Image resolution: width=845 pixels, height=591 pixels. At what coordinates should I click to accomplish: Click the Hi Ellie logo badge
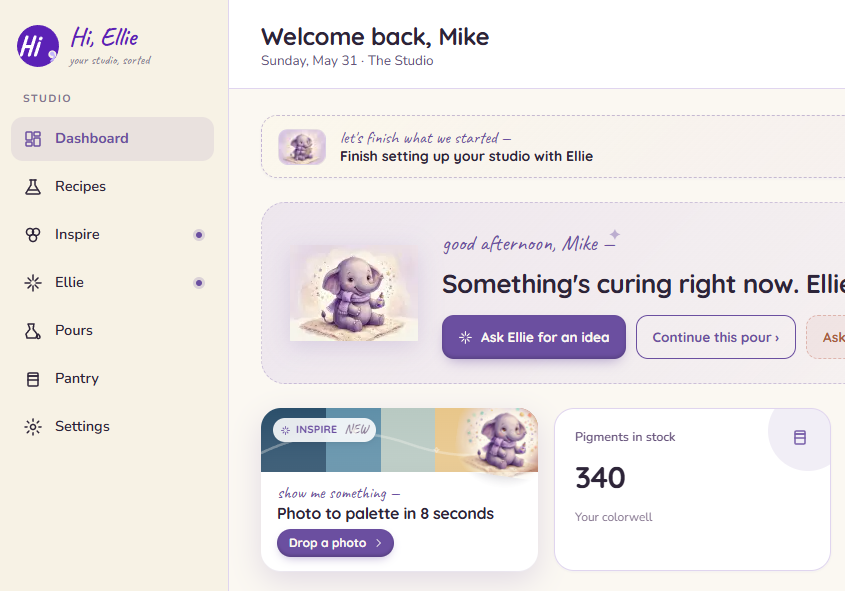tap(38, 46)
